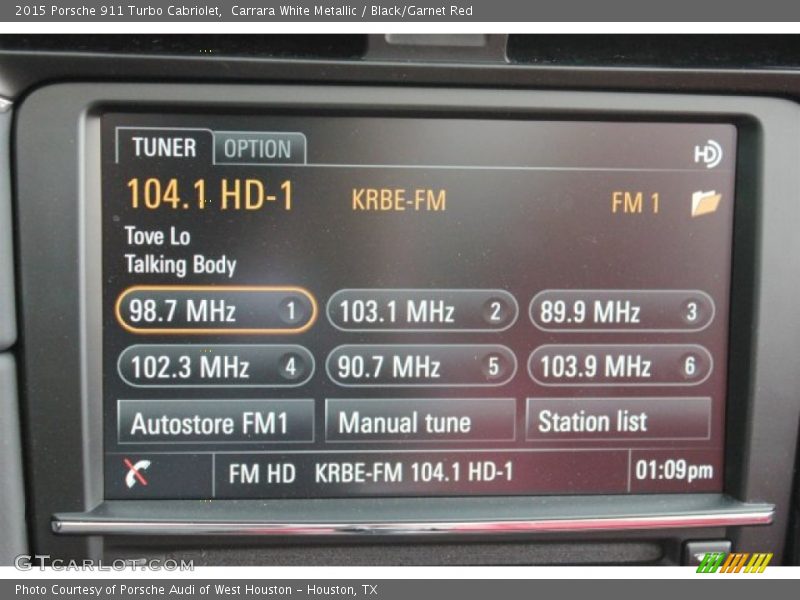The height and width of the screenshot is (600, 800).
Task: Switch to the TUNER tab
Action: click(x=164, y=147)
